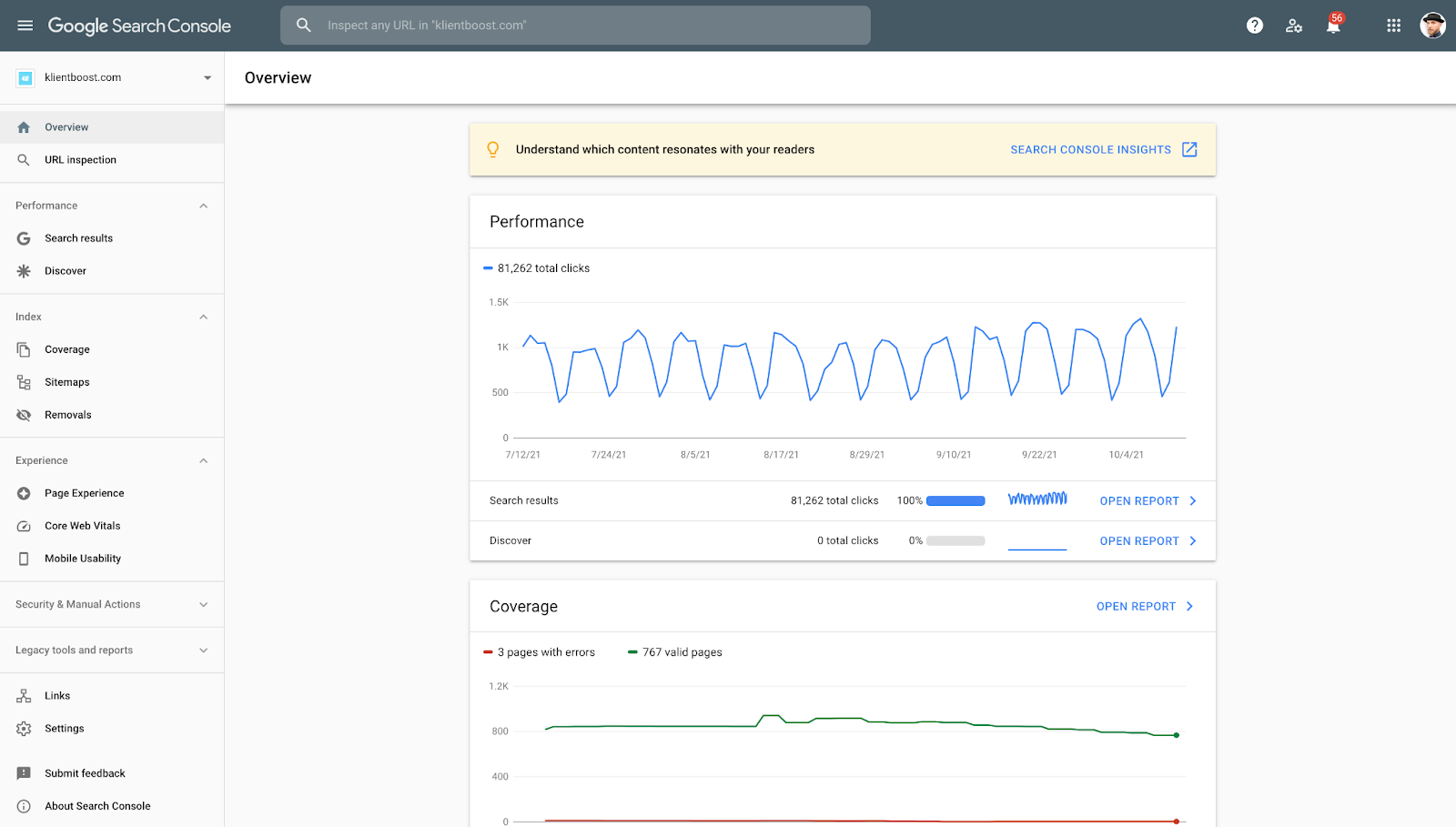Image resolution: width=1456 pixels, height=827 pixels.
Task: Click chevron next to Search results Open Report
Action: click(1193, 501)
